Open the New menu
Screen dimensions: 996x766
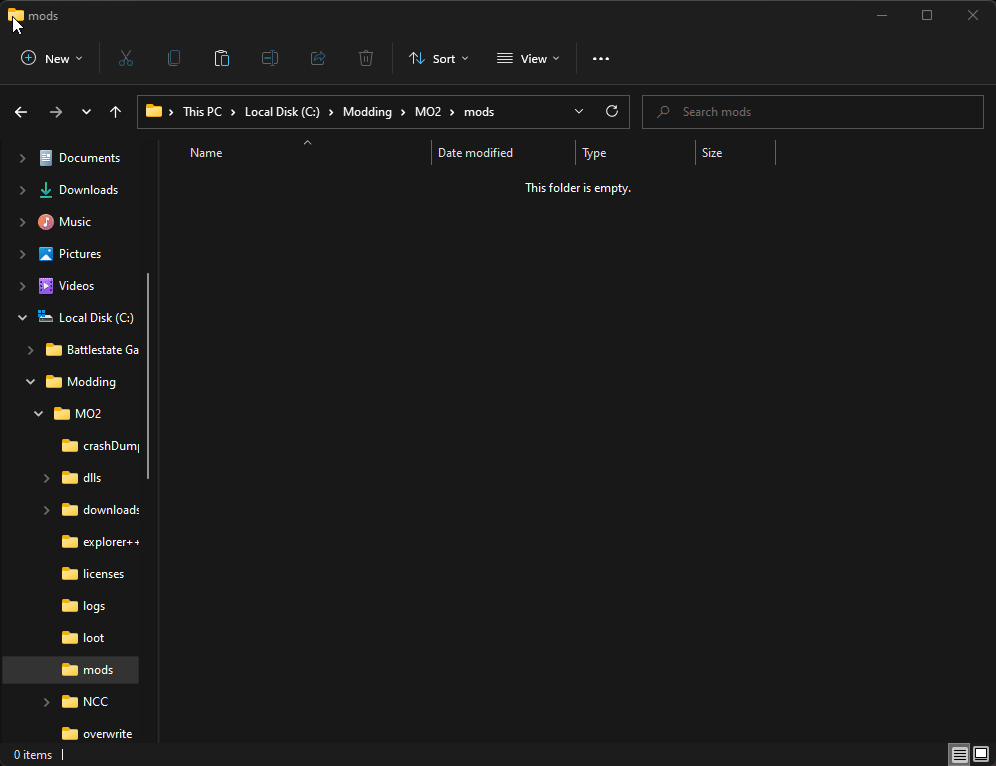click(51, 58)
